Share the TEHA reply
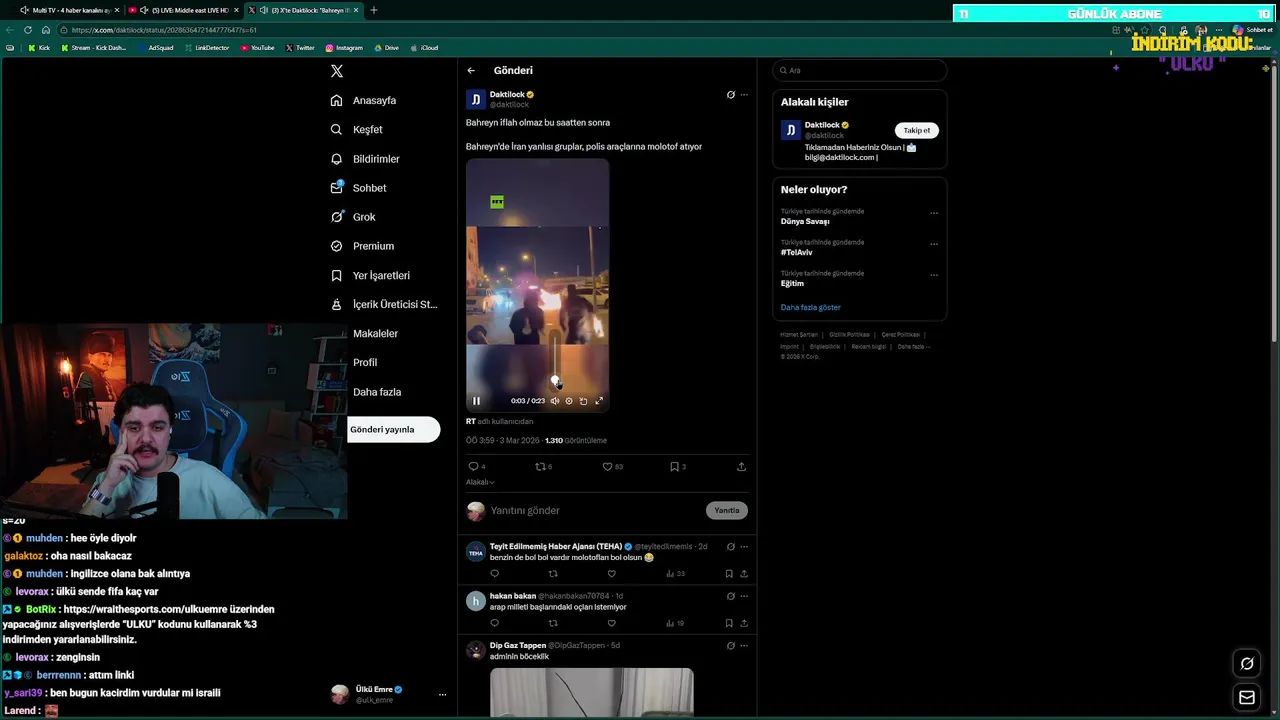 [x=744, y=574]
